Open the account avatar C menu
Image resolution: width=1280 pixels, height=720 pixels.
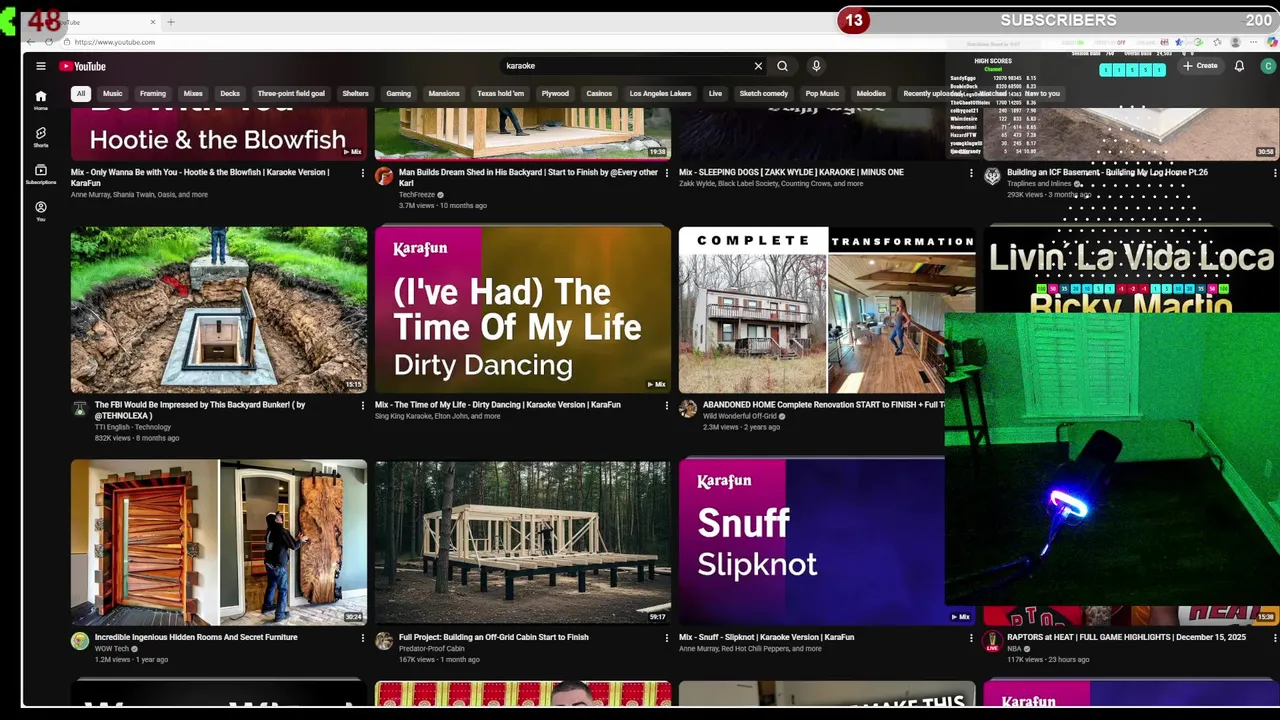click(x=1268, y=66)
